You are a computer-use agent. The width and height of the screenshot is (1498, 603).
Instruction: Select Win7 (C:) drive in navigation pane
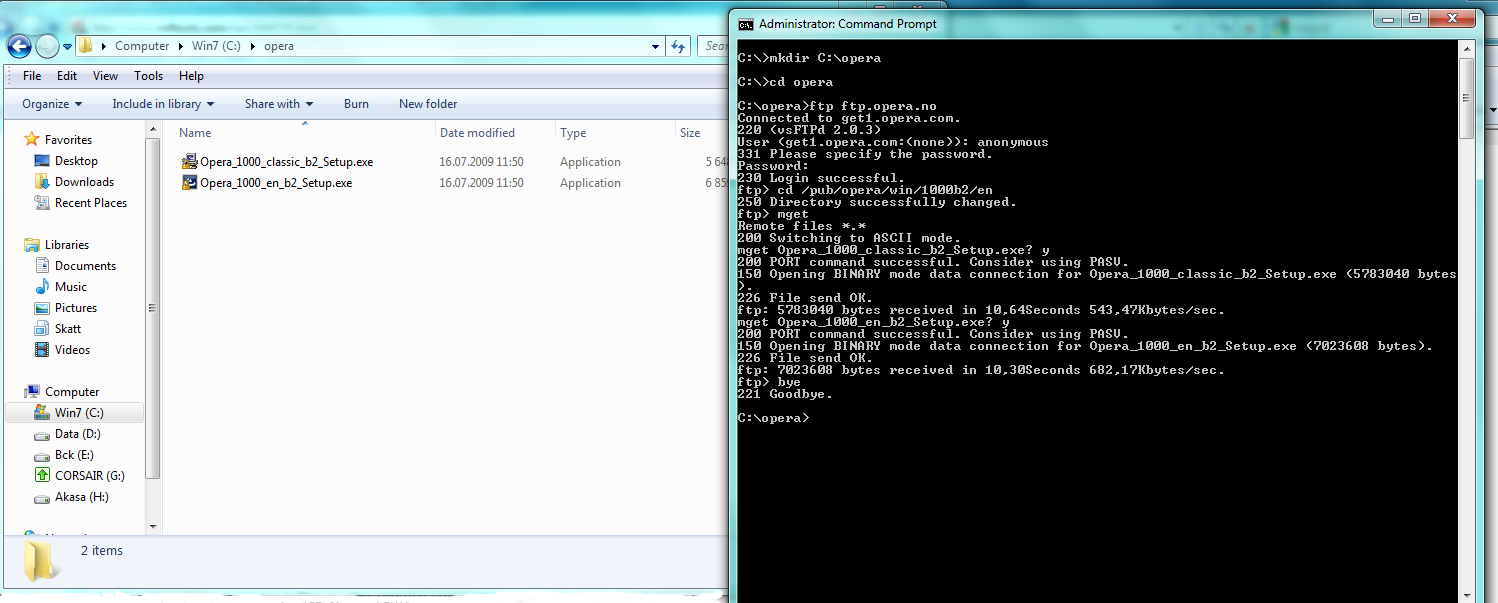79,413
